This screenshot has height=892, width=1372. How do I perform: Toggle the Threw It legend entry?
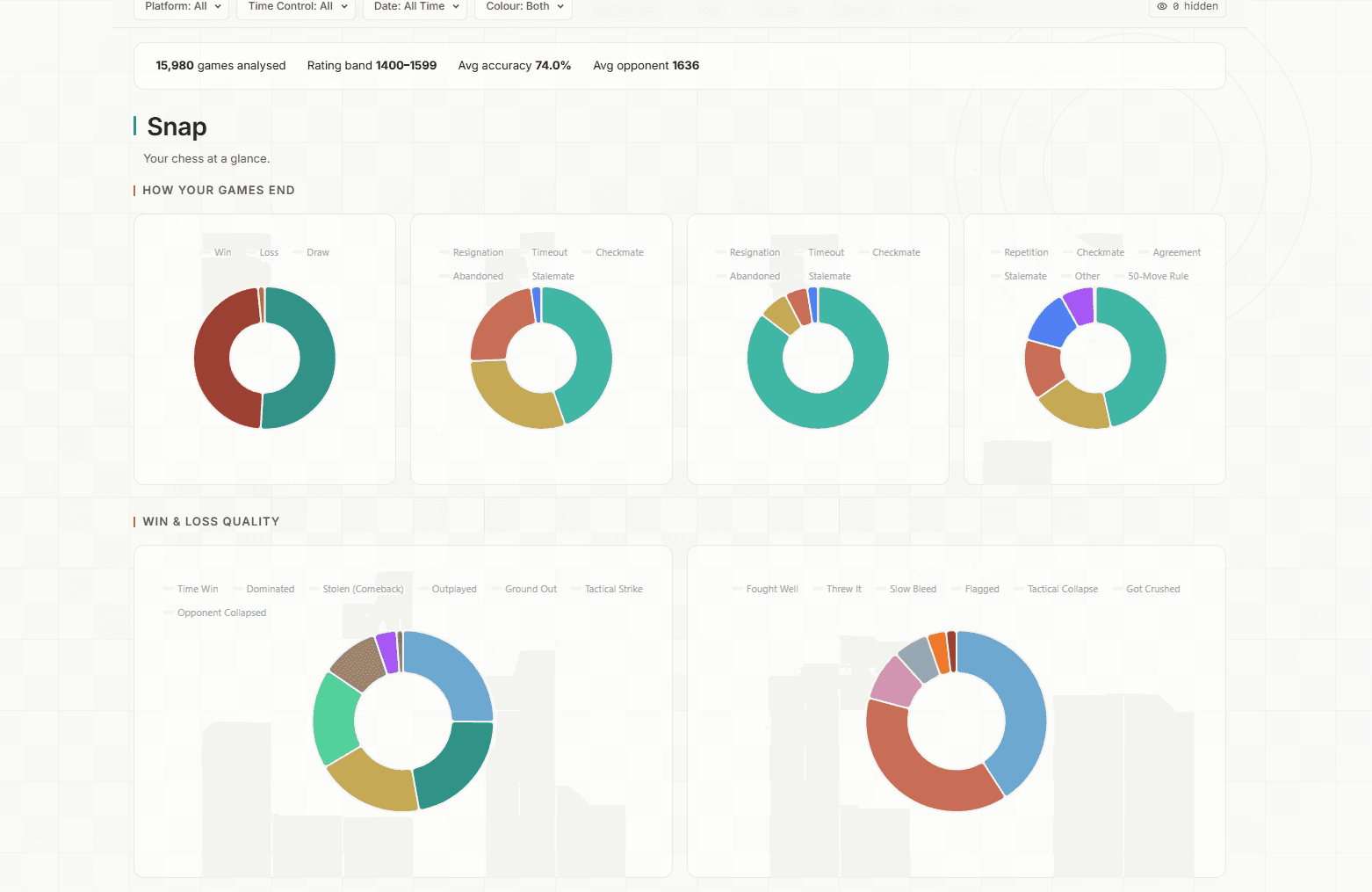coord(837,589)
